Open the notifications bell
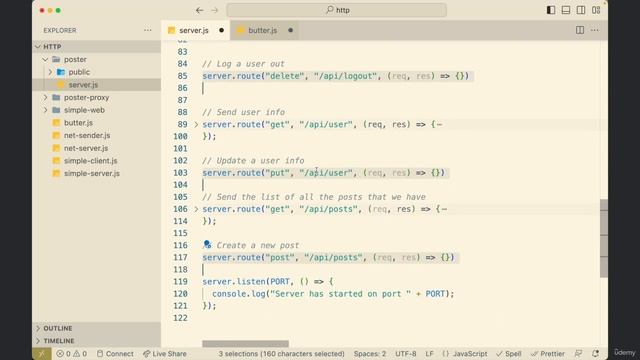Screen dimensions: 640x360 tap(596, 353)
